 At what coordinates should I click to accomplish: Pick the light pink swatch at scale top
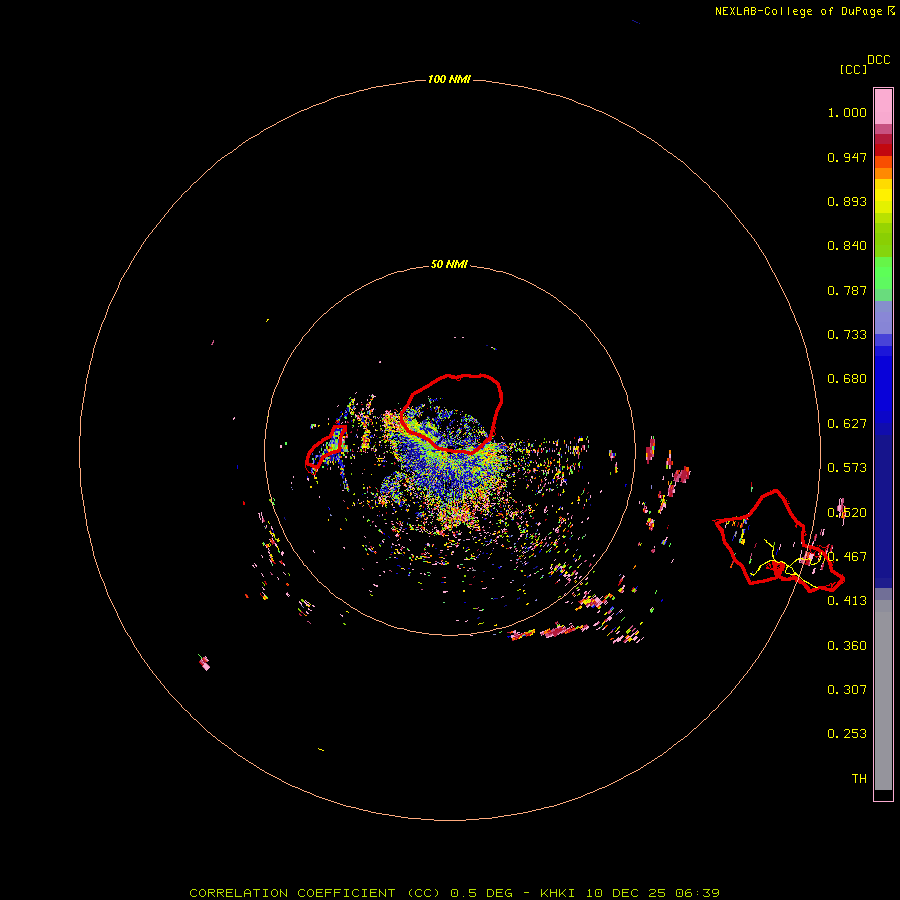[x=883, y=107]
